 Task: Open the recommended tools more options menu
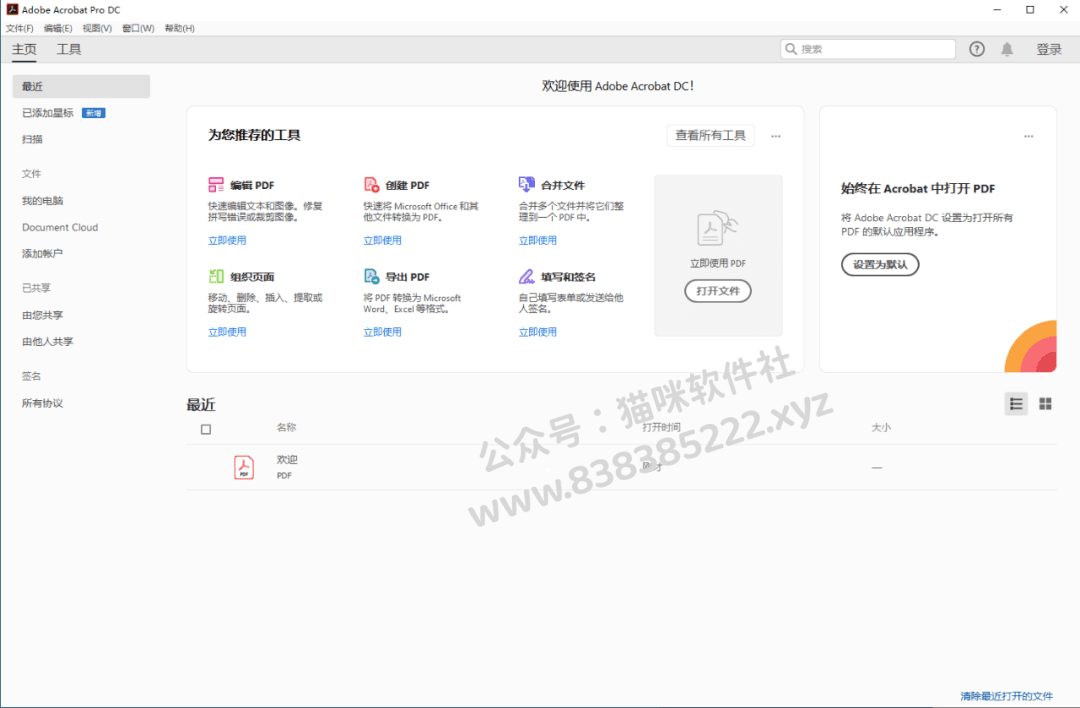(776, 136)
